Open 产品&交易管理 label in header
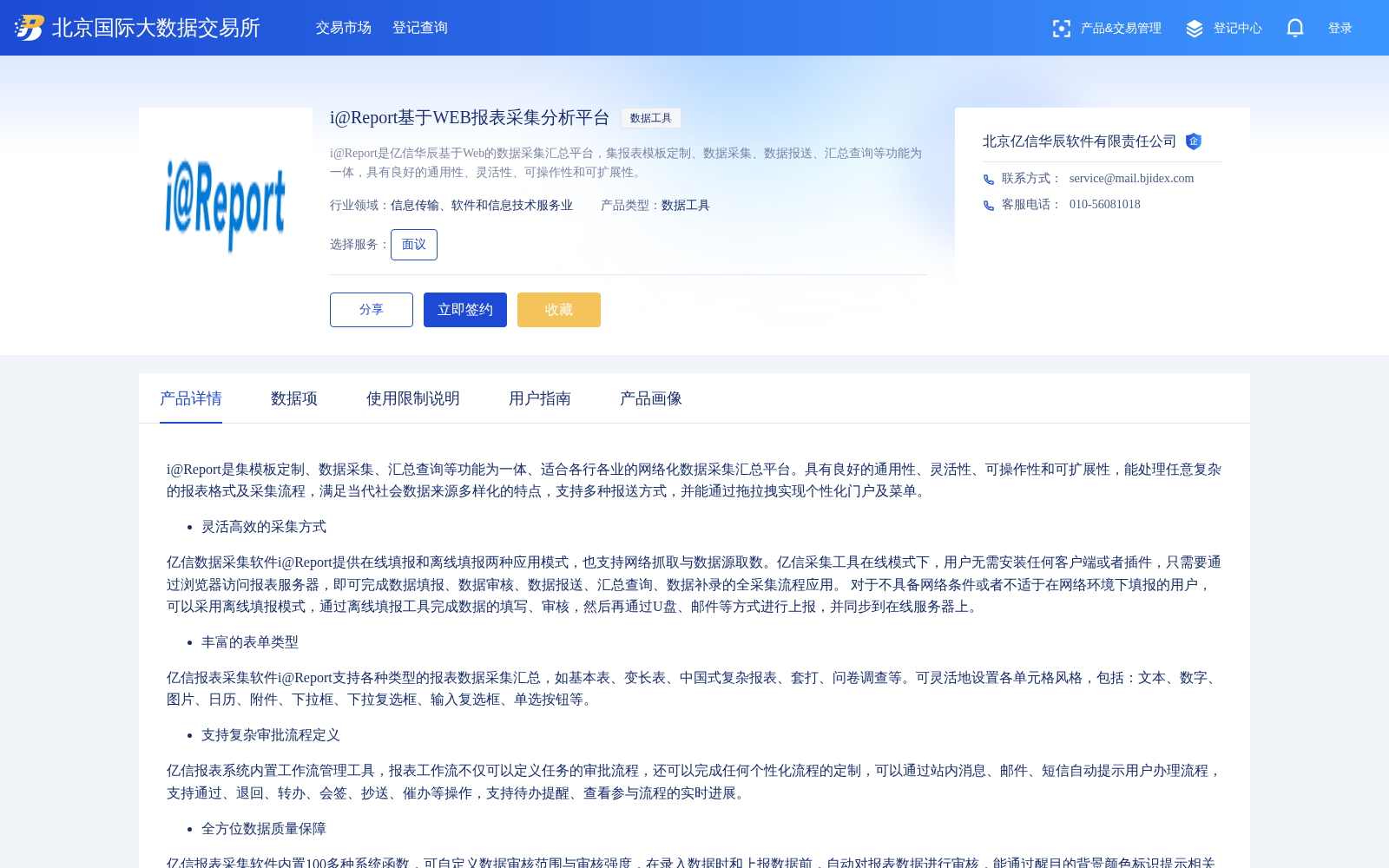This screenshot has height=868, width=1389. pos(1121,29)
